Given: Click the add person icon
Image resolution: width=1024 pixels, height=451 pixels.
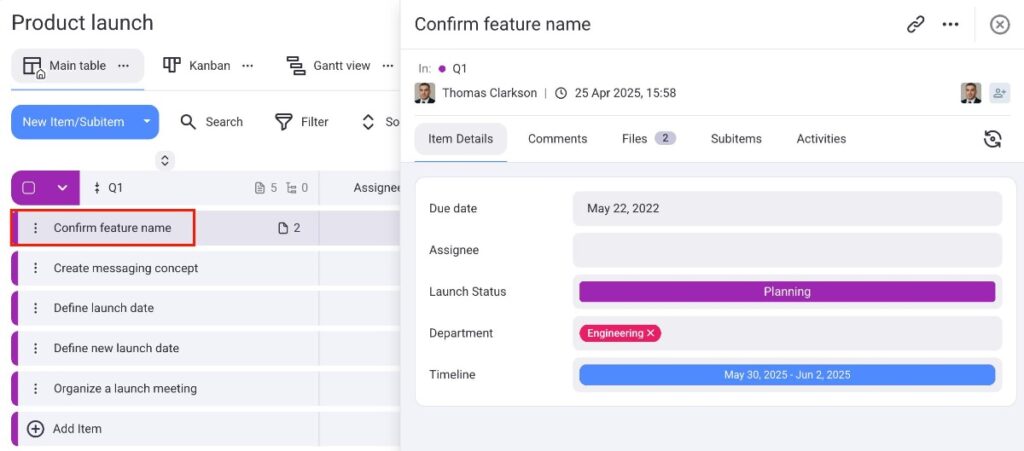Looking at the screenshot, I should point(999,93).
